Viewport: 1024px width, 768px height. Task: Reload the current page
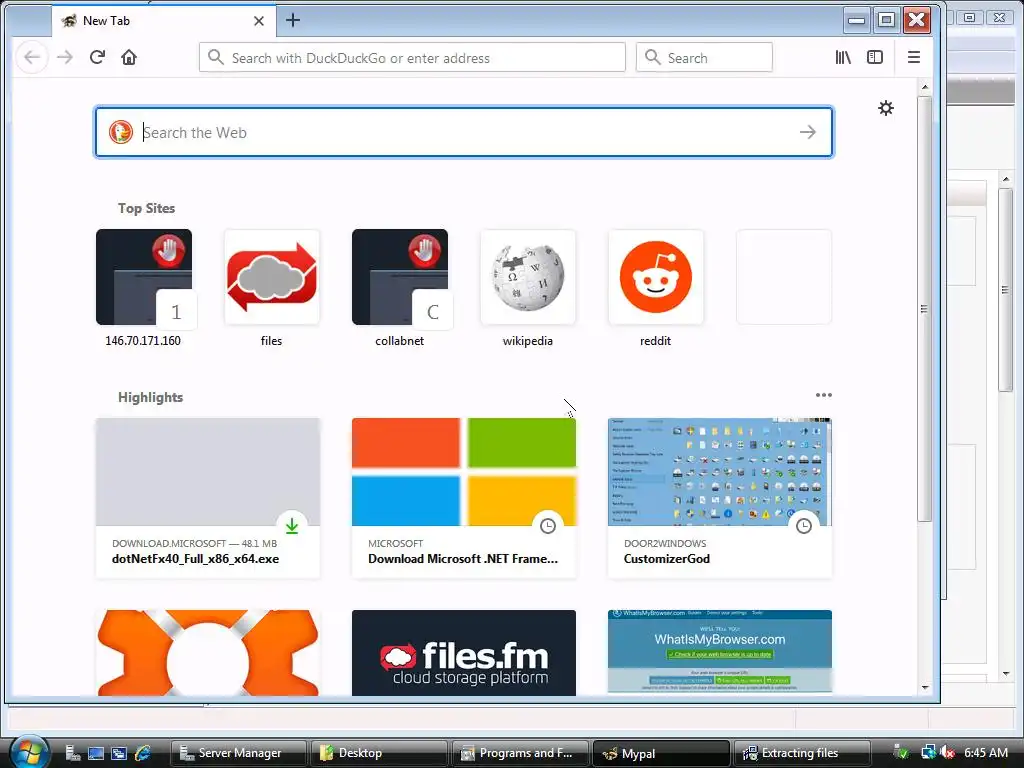[x=97, y=57]
